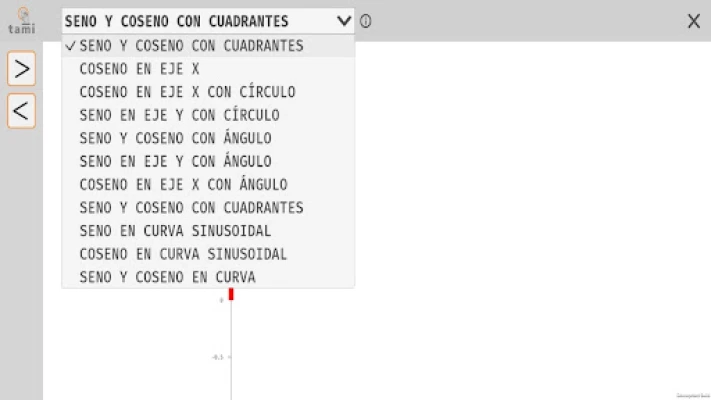
Task: Choose SENO EN CURVA SINUSOIDAL
Action: click(175, 231)
